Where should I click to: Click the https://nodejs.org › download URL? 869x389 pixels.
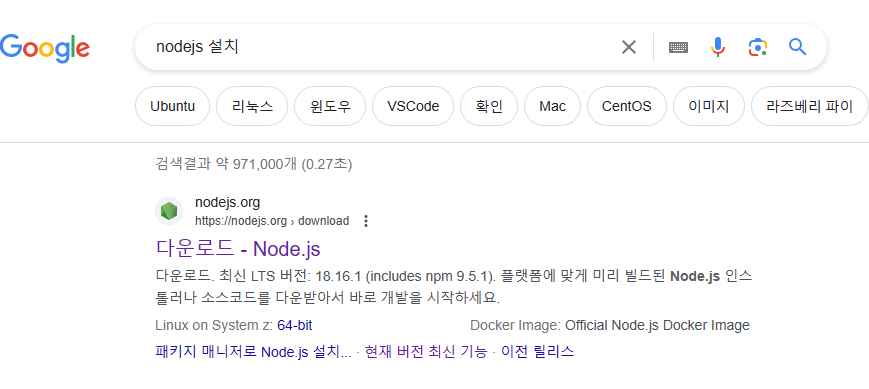(272, 221)
